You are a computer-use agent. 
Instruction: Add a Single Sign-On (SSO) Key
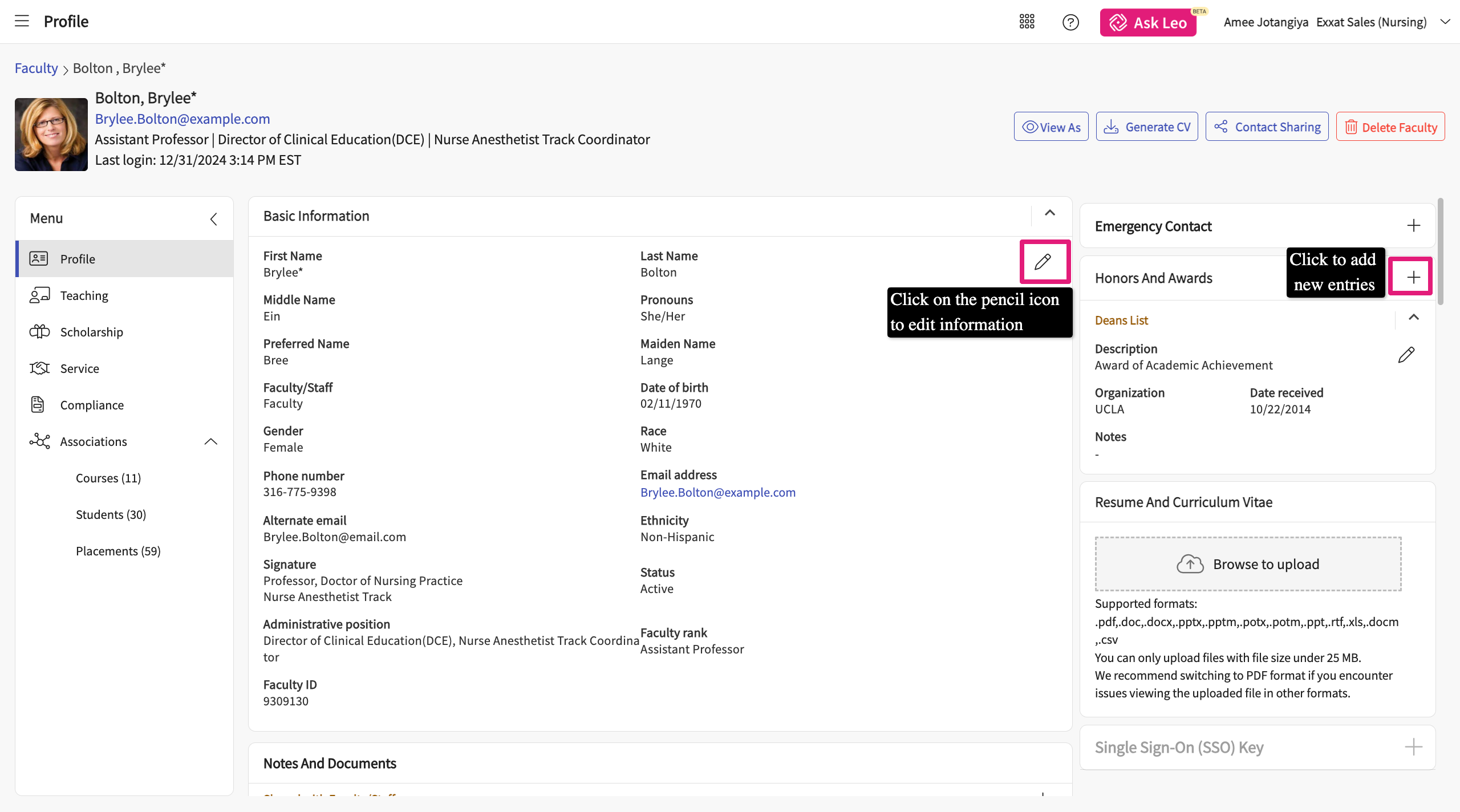1413,747
